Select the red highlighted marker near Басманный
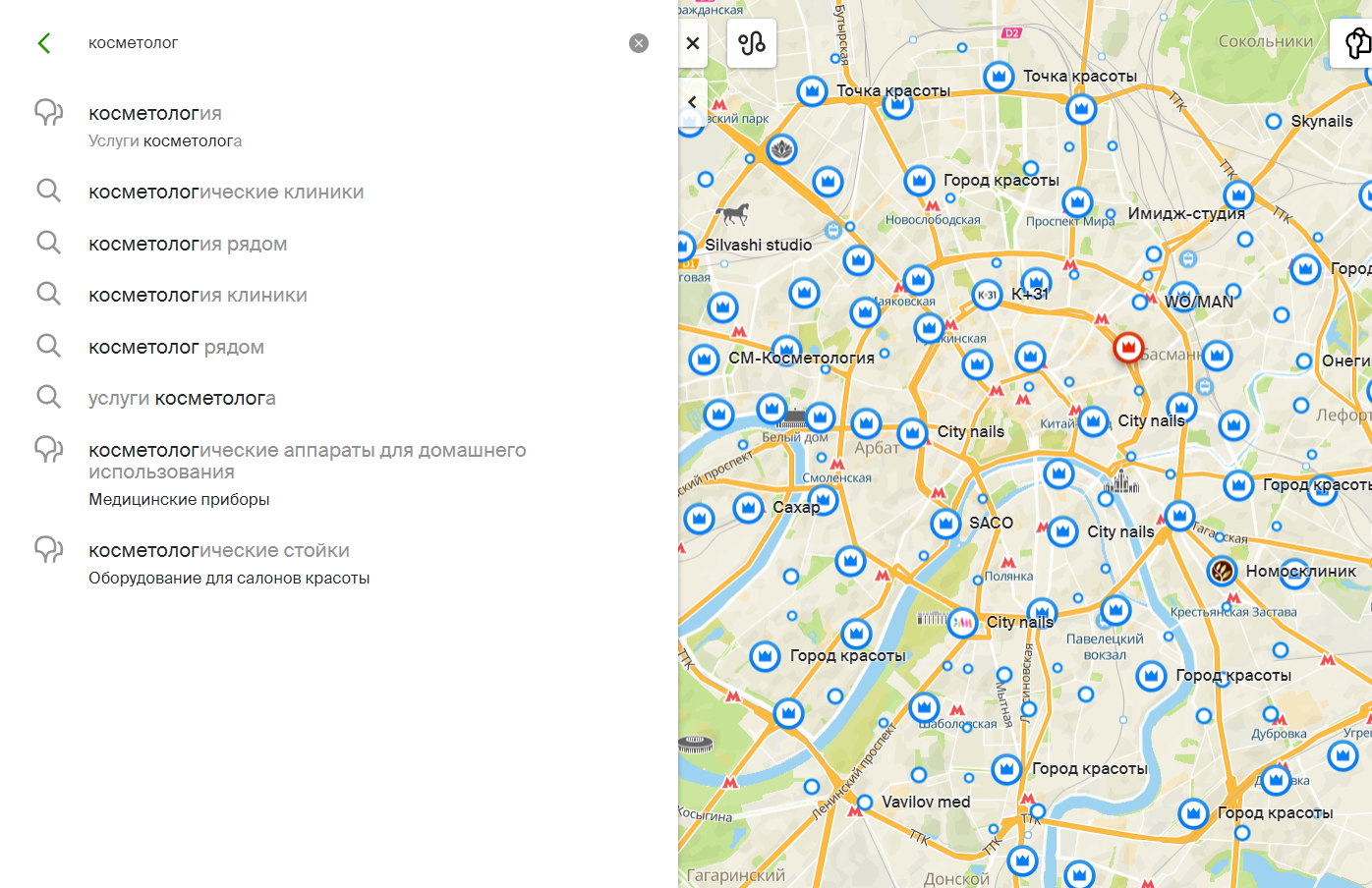Screen dimensions: 1372x888 (x=1128, y=348)
